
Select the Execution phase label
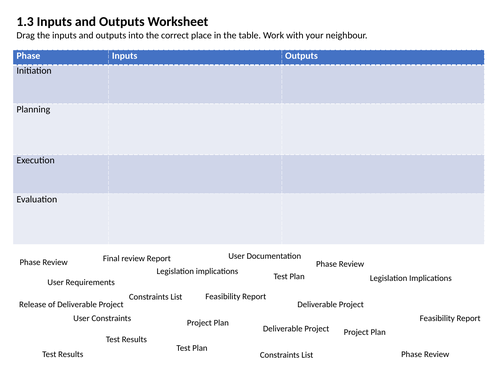(x=35, y=160)
